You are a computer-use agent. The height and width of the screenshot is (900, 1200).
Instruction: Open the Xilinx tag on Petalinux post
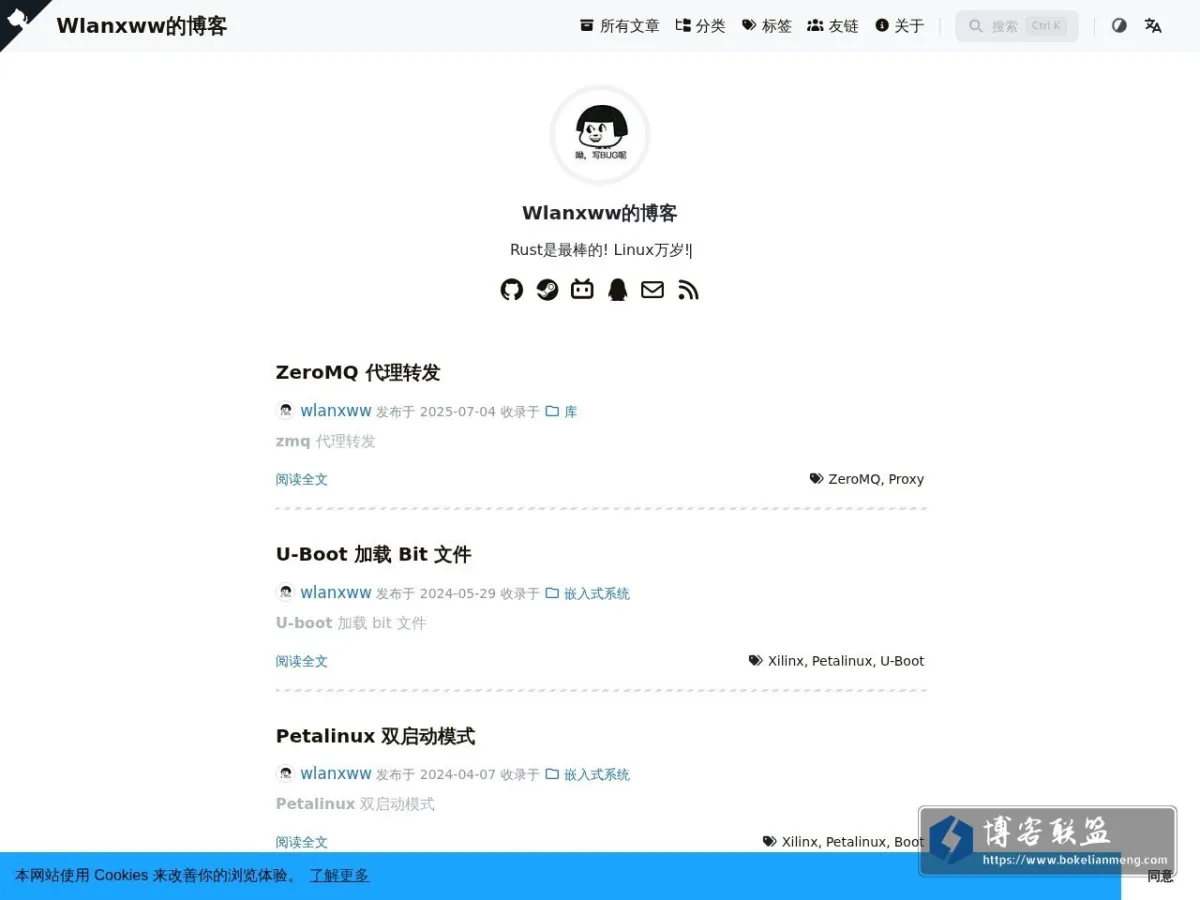[x=800, y=842]
